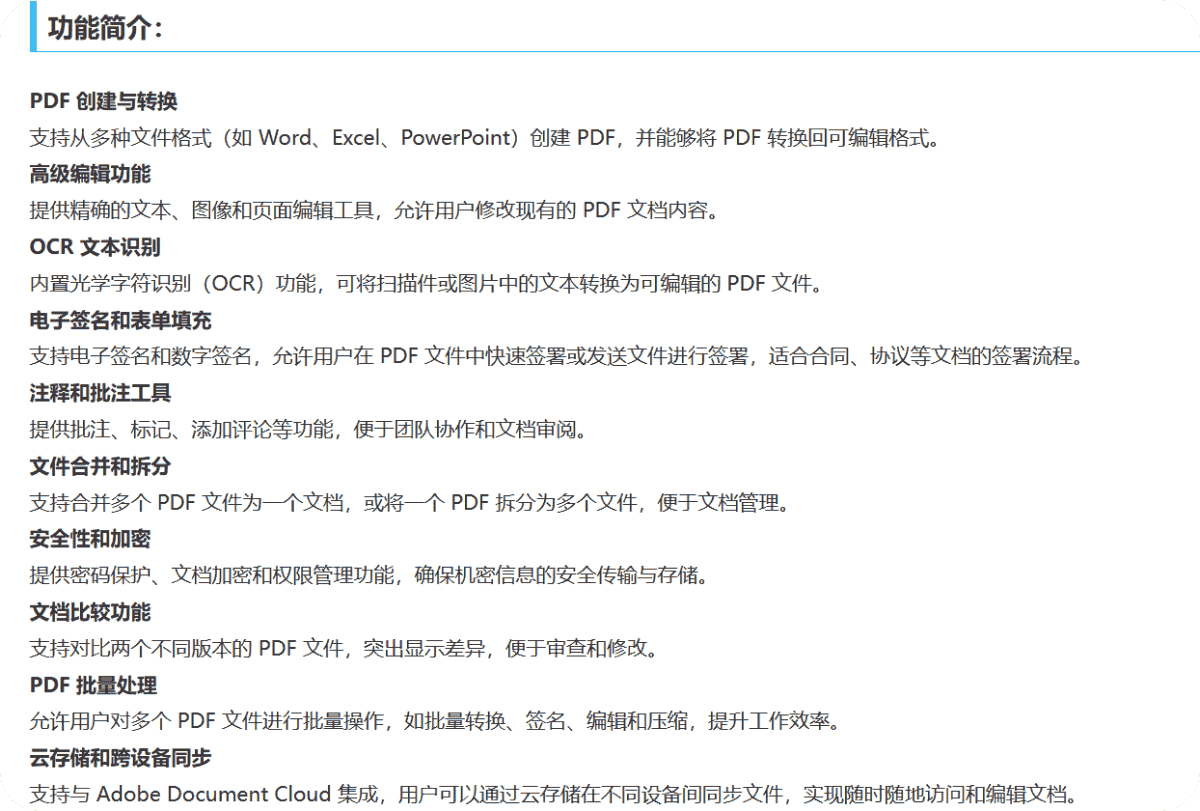Click the paragraph starting with '提供密码保护'
This screenshot has height=811, width=1200.
pos(368,575)
